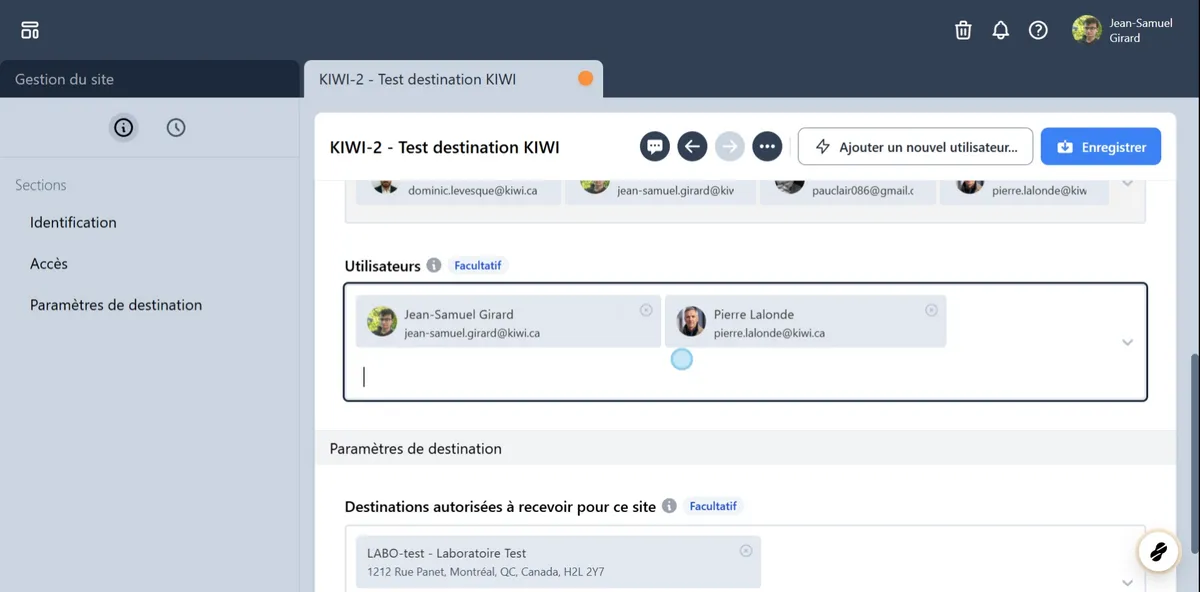
Task: Click info icon beside Utilisateurs label
Action: click(433, 266)
